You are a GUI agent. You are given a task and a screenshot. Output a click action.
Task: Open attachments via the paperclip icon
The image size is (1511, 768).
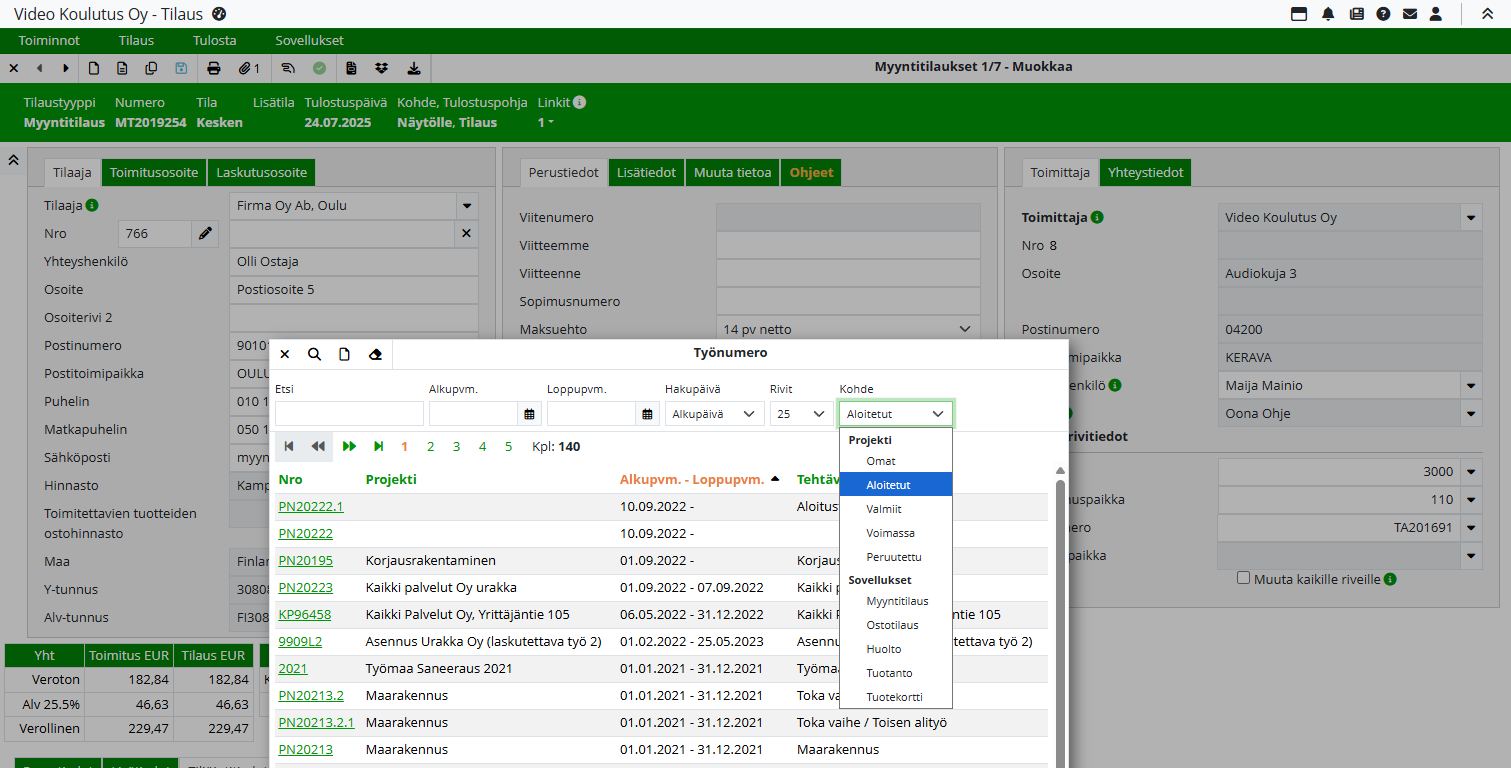coord(248,68)
